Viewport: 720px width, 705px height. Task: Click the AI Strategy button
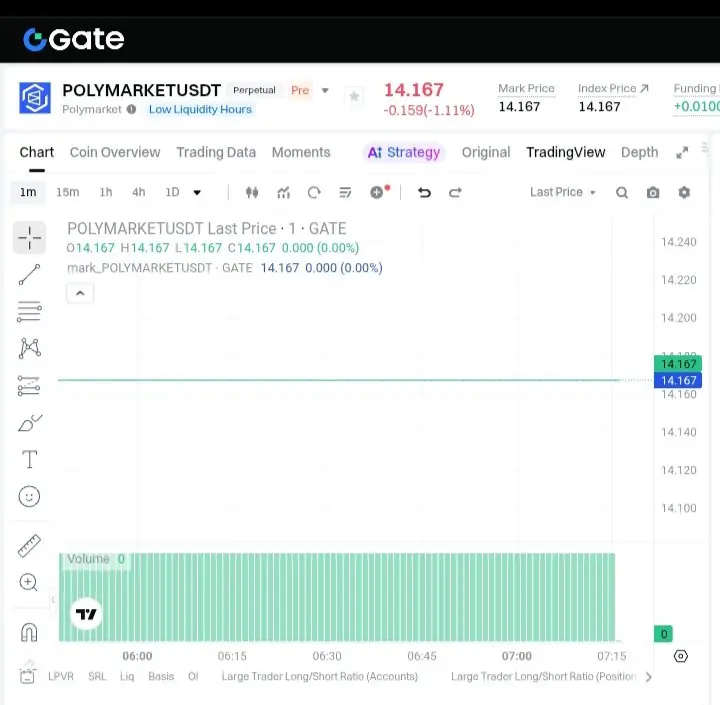coord(404,152)
